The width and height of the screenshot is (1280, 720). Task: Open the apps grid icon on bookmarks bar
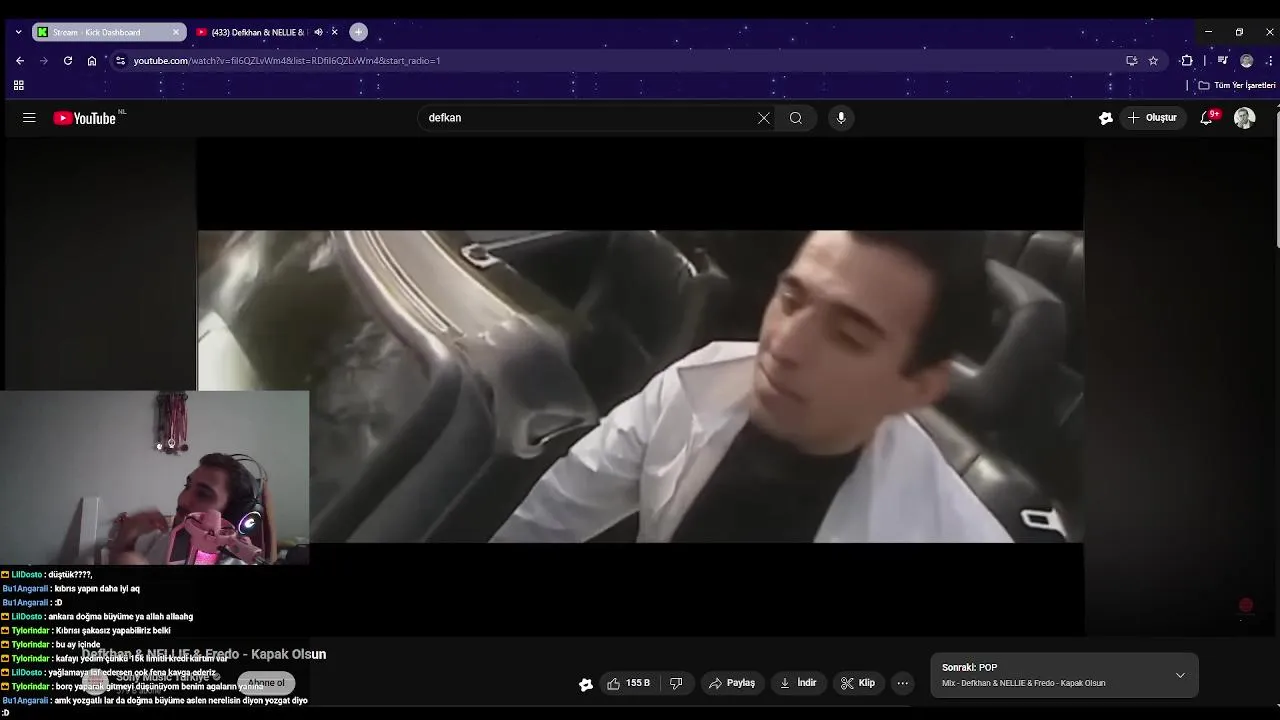point(18,86)
